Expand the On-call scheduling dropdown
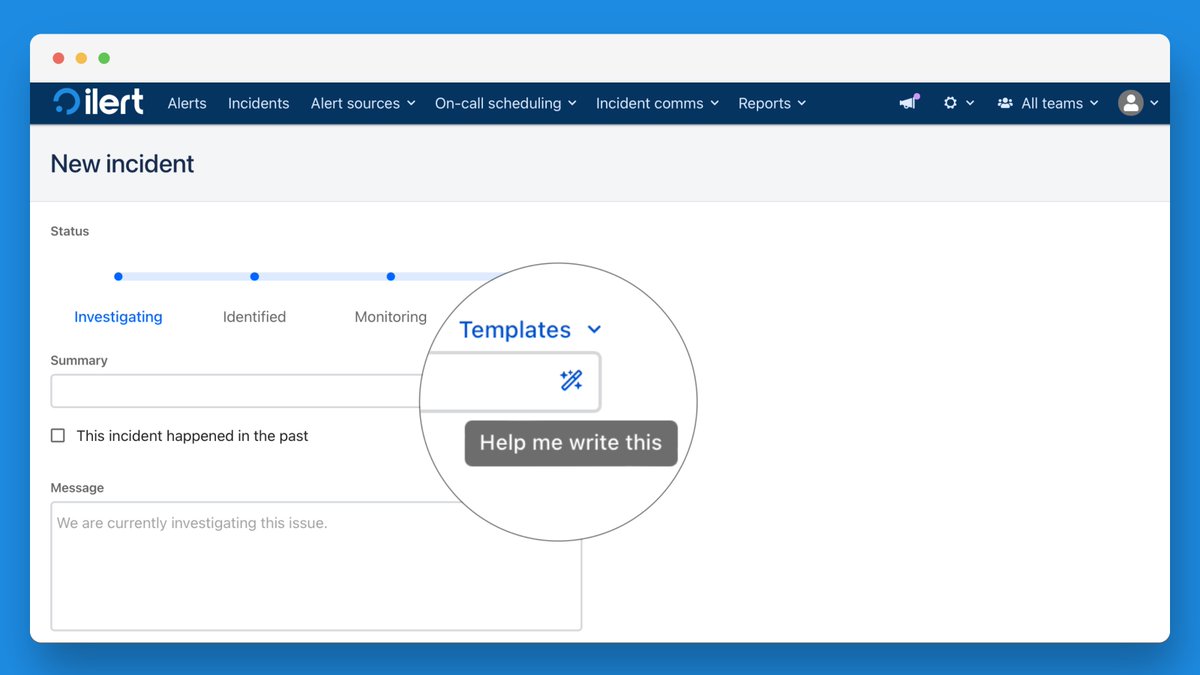This screenshot has width=1200, height=675. [505, 103]
